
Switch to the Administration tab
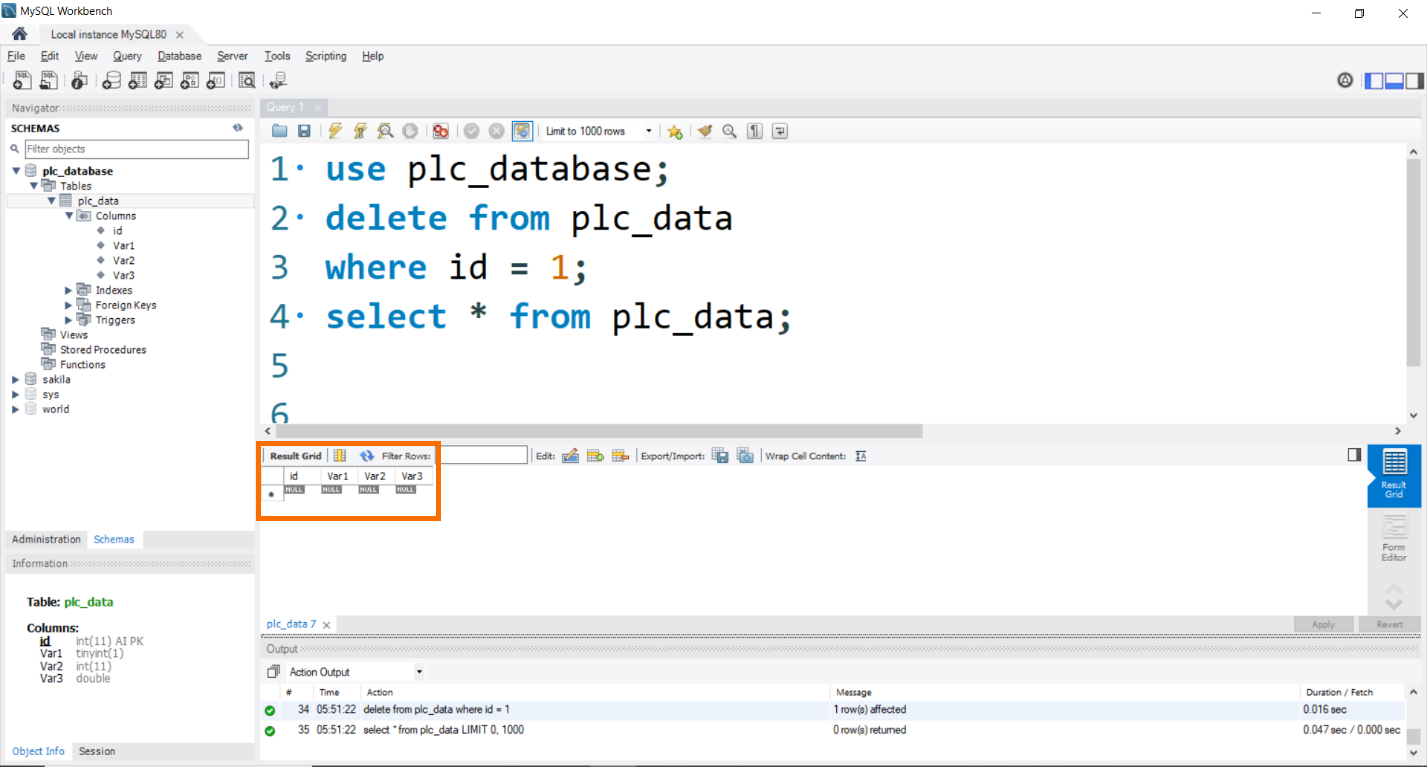tap(46, 539)
